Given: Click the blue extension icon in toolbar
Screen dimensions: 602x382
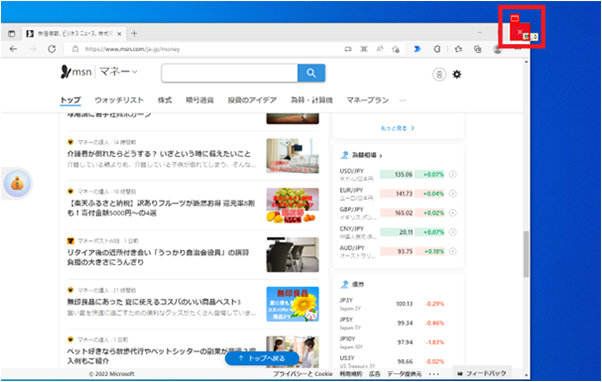Looking at the screenshot, I should tap(417, 49).
